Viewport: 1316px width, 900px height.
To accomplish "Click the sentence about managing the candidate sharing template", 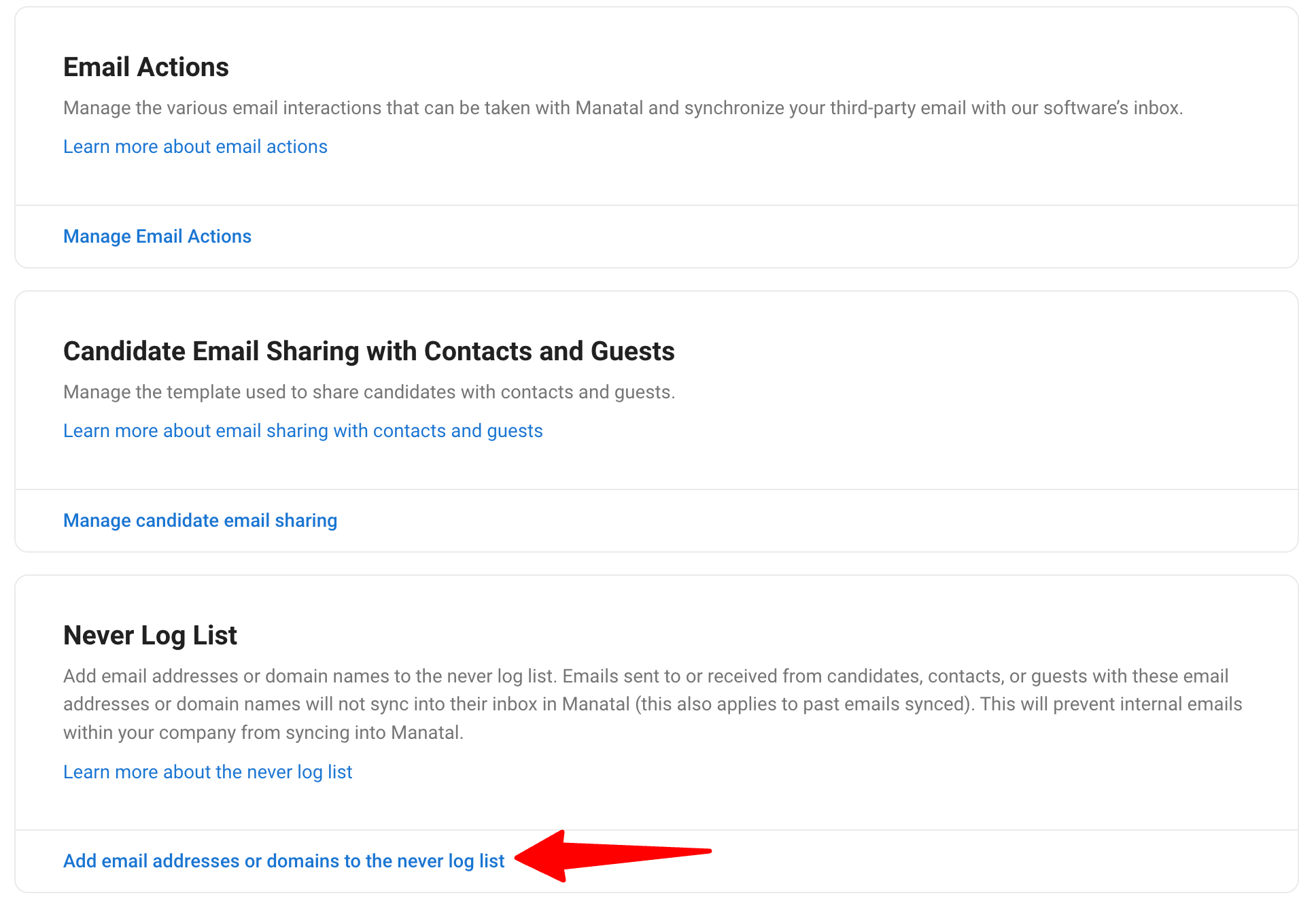I will 369,392.
